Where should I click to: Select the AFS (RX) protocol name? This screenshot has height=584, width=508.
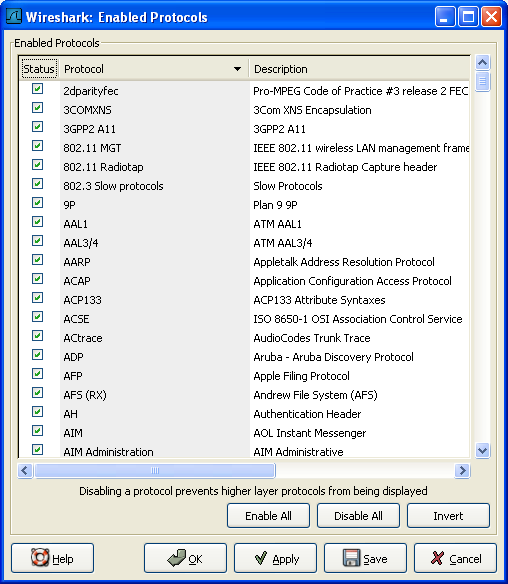[x=85, y=395]
